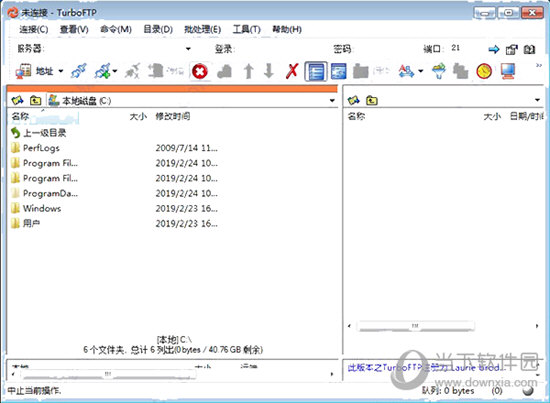Open the 目录(D) menu
The height and width of the screenshot is (403, 550).
pyautogui.click(x=158, y=29)
